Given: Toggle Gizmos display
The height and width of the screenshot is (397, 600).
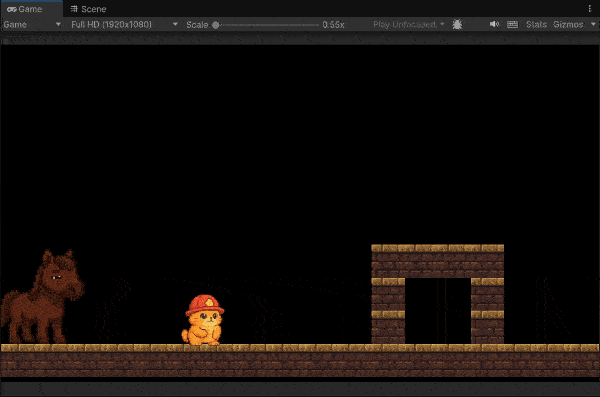Looking at the screenshot, I should coord(568,25).
